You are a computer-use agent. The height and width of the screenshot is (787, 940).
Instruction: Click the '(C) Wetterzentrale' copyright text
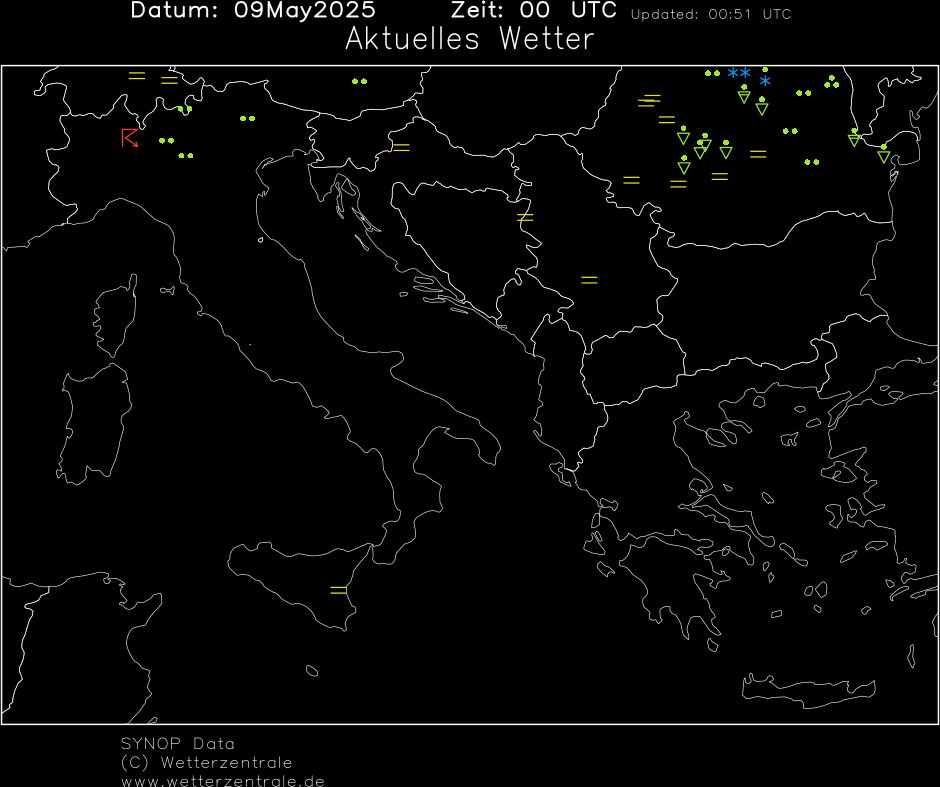pos(207,763)
